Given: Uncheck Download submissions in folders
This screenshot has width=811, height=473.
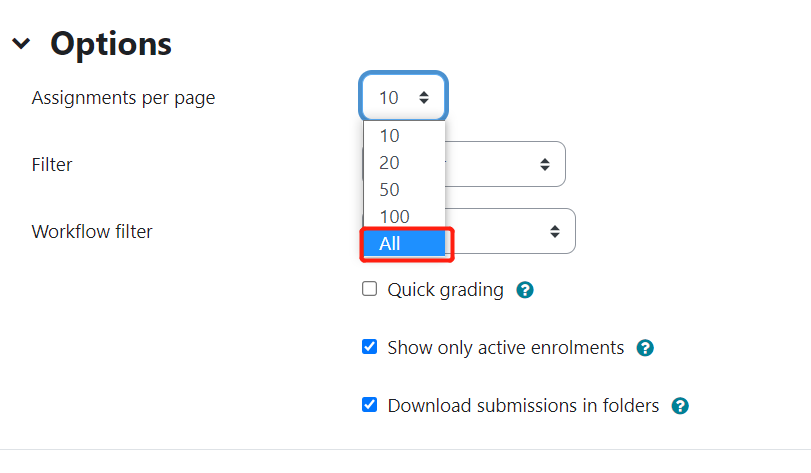Looking at the screenshot, I should (x=369, y=405).
